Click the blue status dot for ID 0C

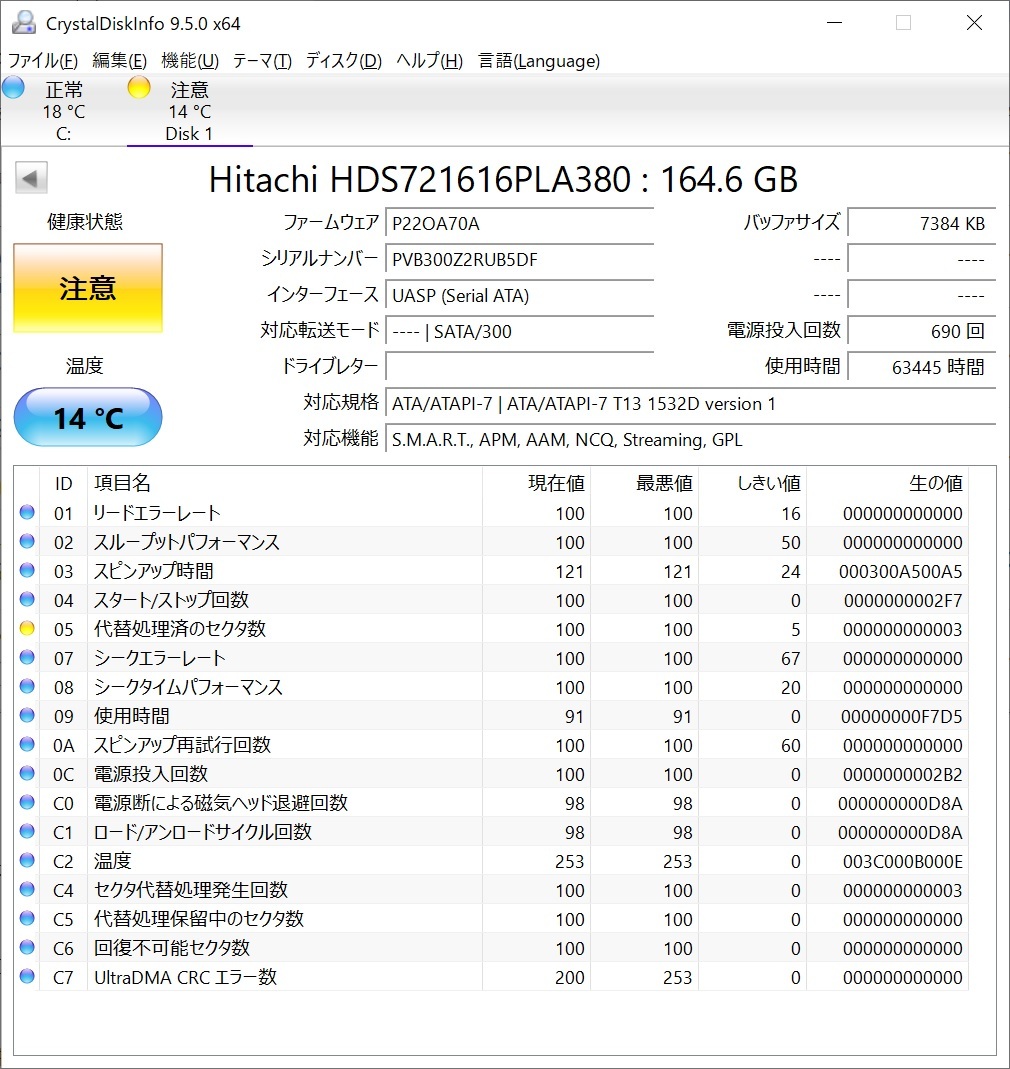tap(27, 773)
